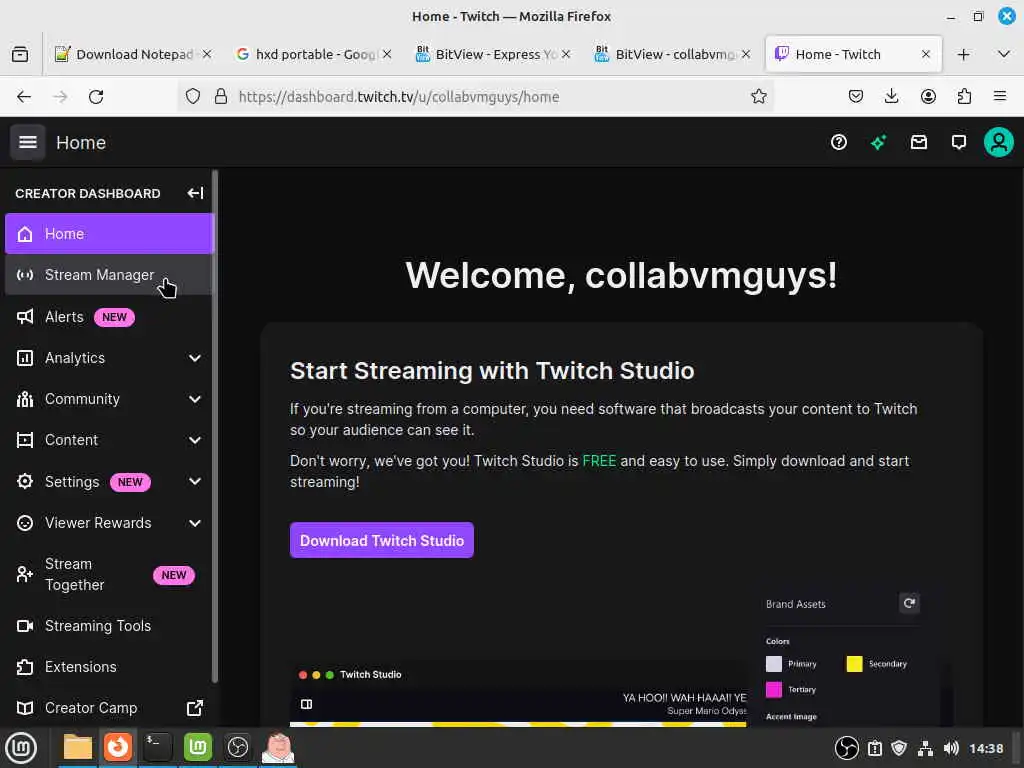The width and height of the screenshot is (1024, 768).
Task: Open the list all tabs dropdown
Action: [1004, 54]
